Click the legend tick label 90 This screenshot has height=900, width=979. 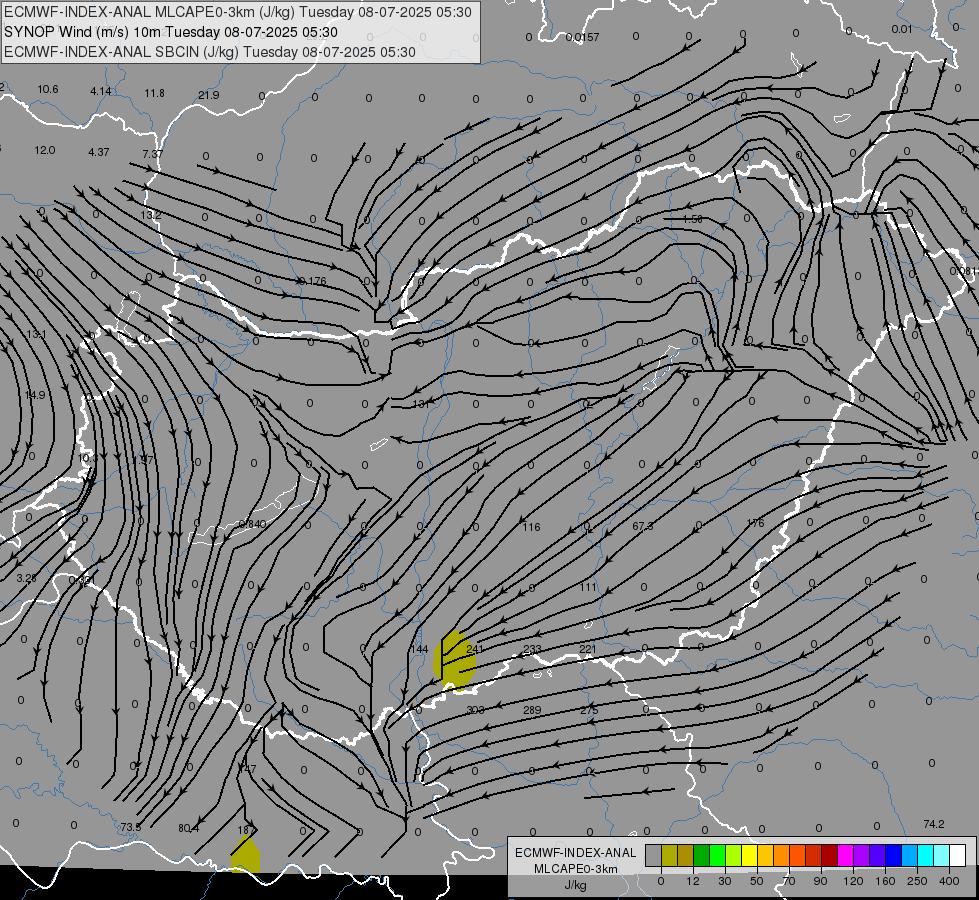tap(820, 881)
